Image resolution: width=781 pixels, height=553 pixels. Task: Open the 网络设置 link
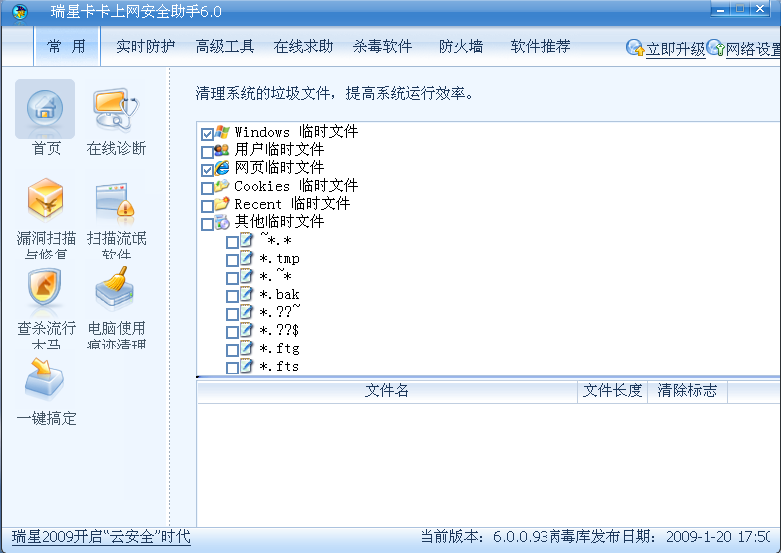(x=753, y=49)
